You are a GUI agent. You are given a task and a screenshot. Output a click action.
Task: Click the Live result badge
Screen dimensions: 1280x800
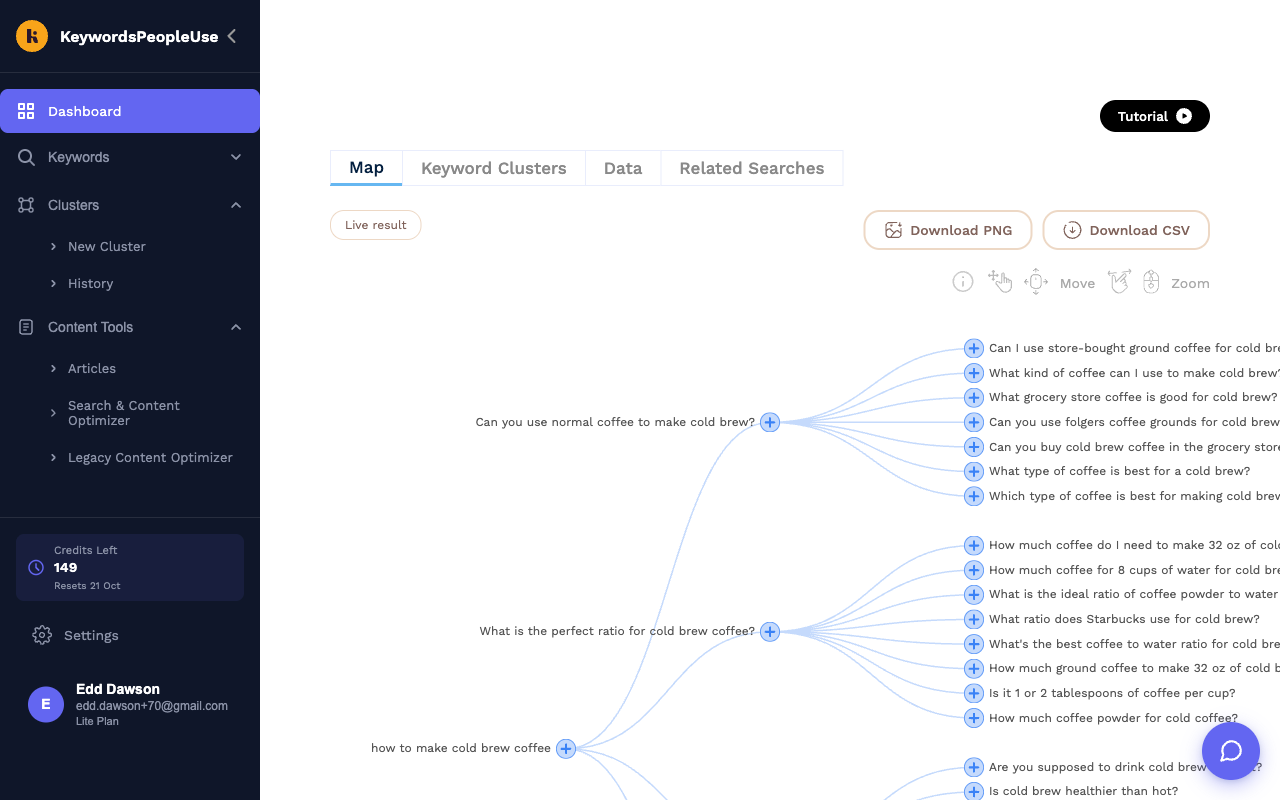376,225
